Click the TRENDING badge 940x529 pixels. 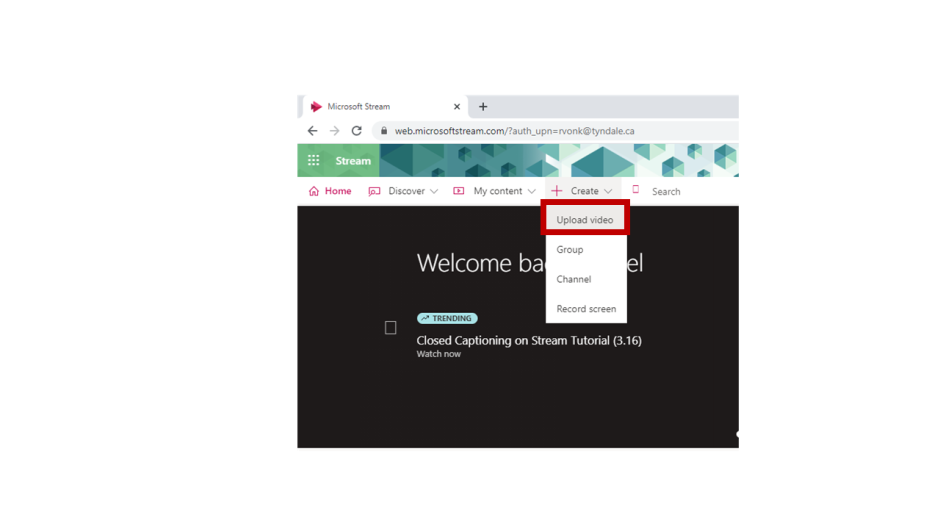(x=447, y=318)
